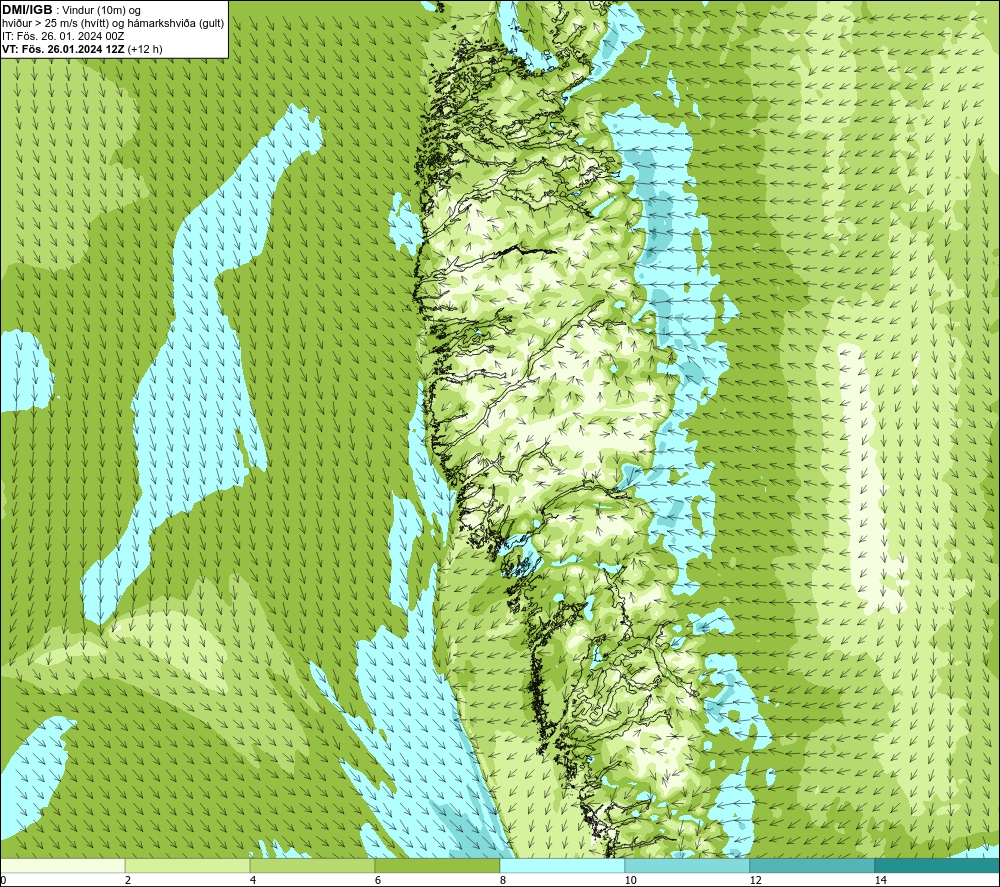Click the '2' label on the scale
1000x887 pixels.
(128, 881)
